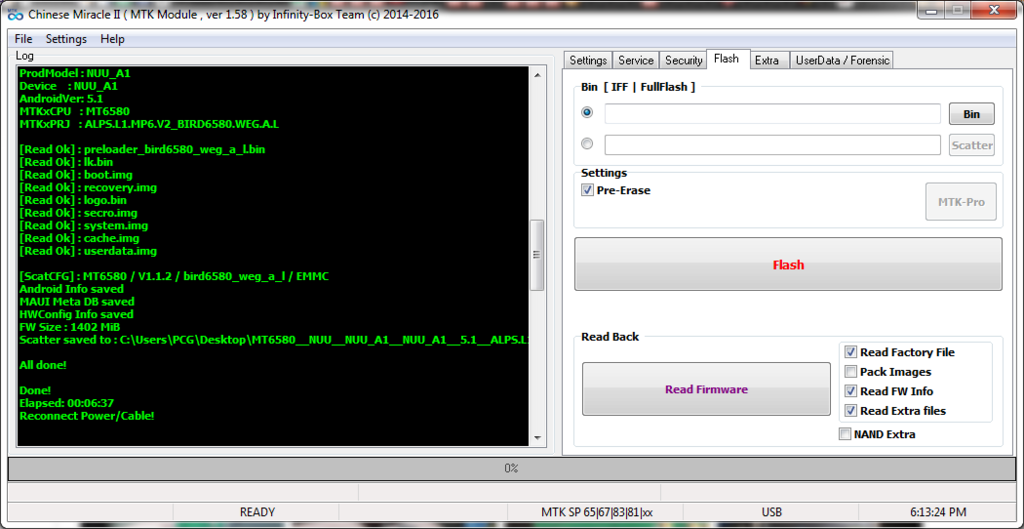The image size is (1024, 529).
Task: Enable the Pack Images checkbox
Action: click(850, 372)
